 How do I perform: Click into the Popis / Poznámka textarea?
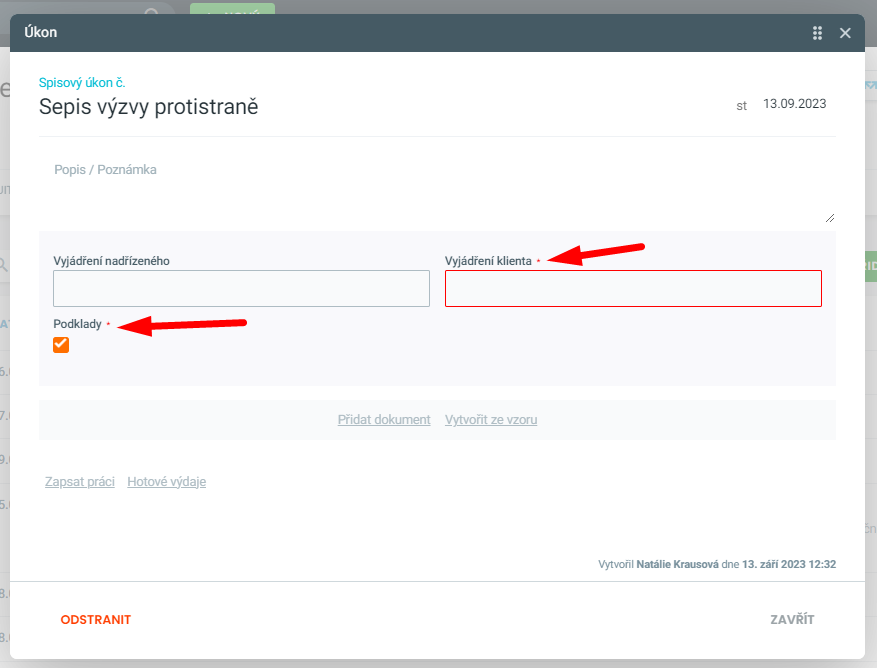pos(437,187)
